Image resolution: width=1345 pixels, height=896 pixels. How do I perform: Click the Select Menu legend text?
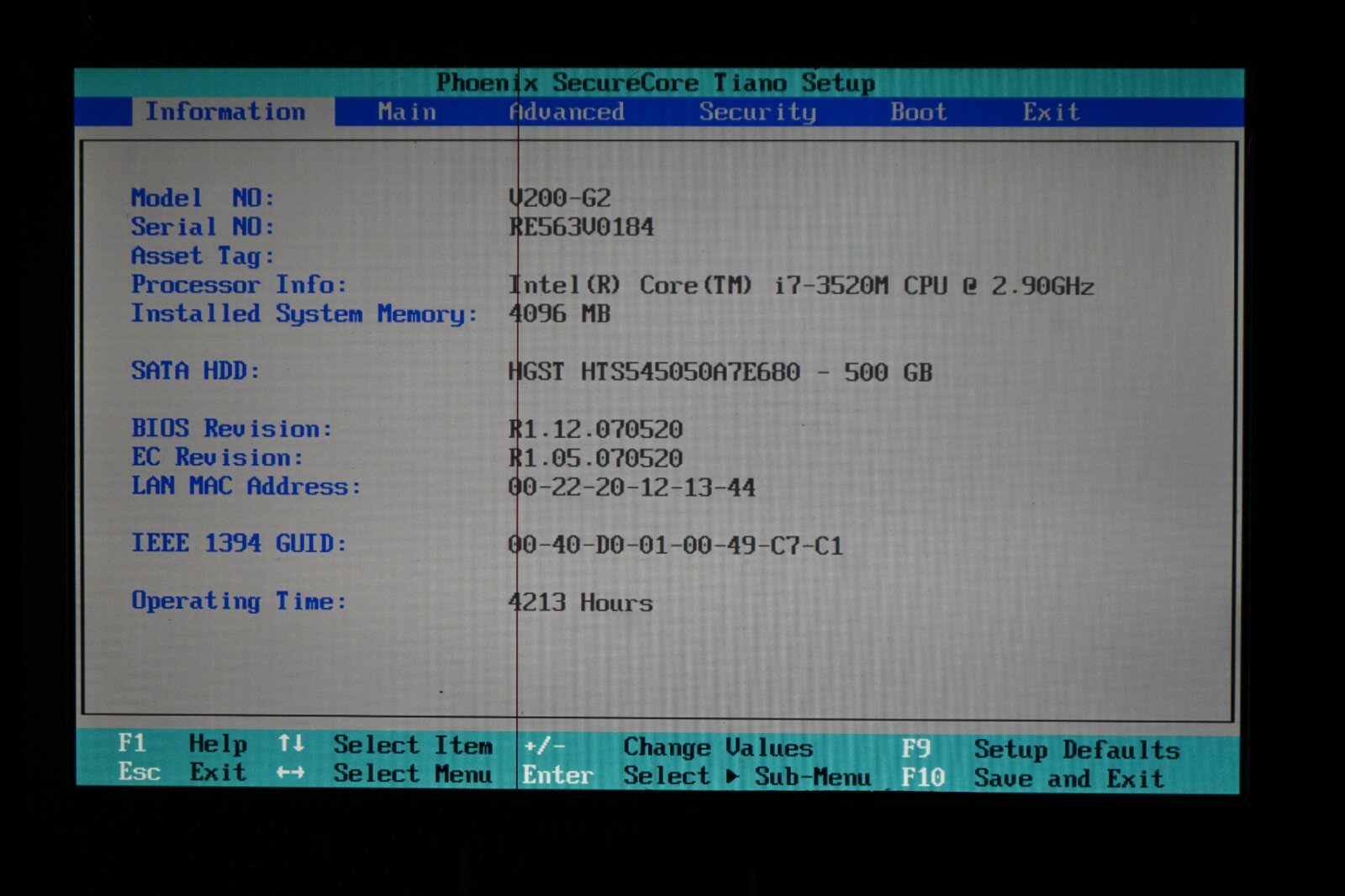413,773
